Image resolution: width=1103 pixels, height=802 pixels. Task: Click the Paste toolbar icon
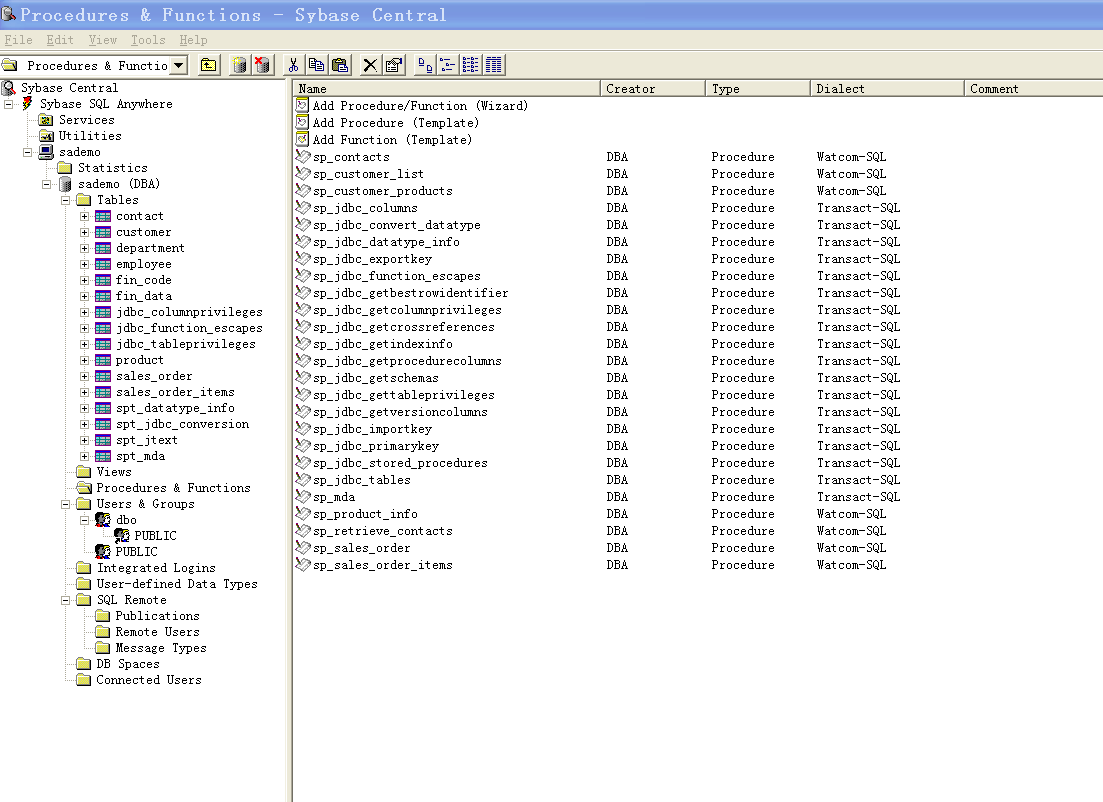(x=340, y=65)
